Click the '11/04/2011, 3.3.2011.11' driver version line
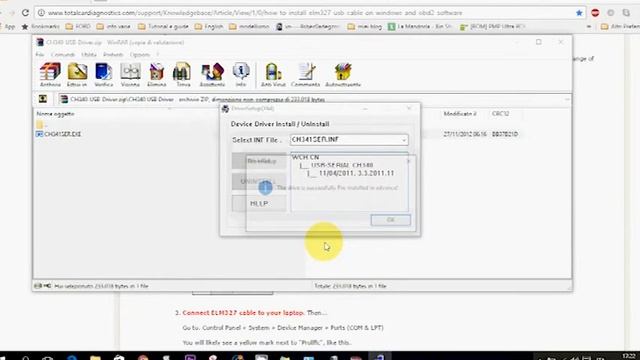Viewport: 640px width, 360px height. coord(356,173)
